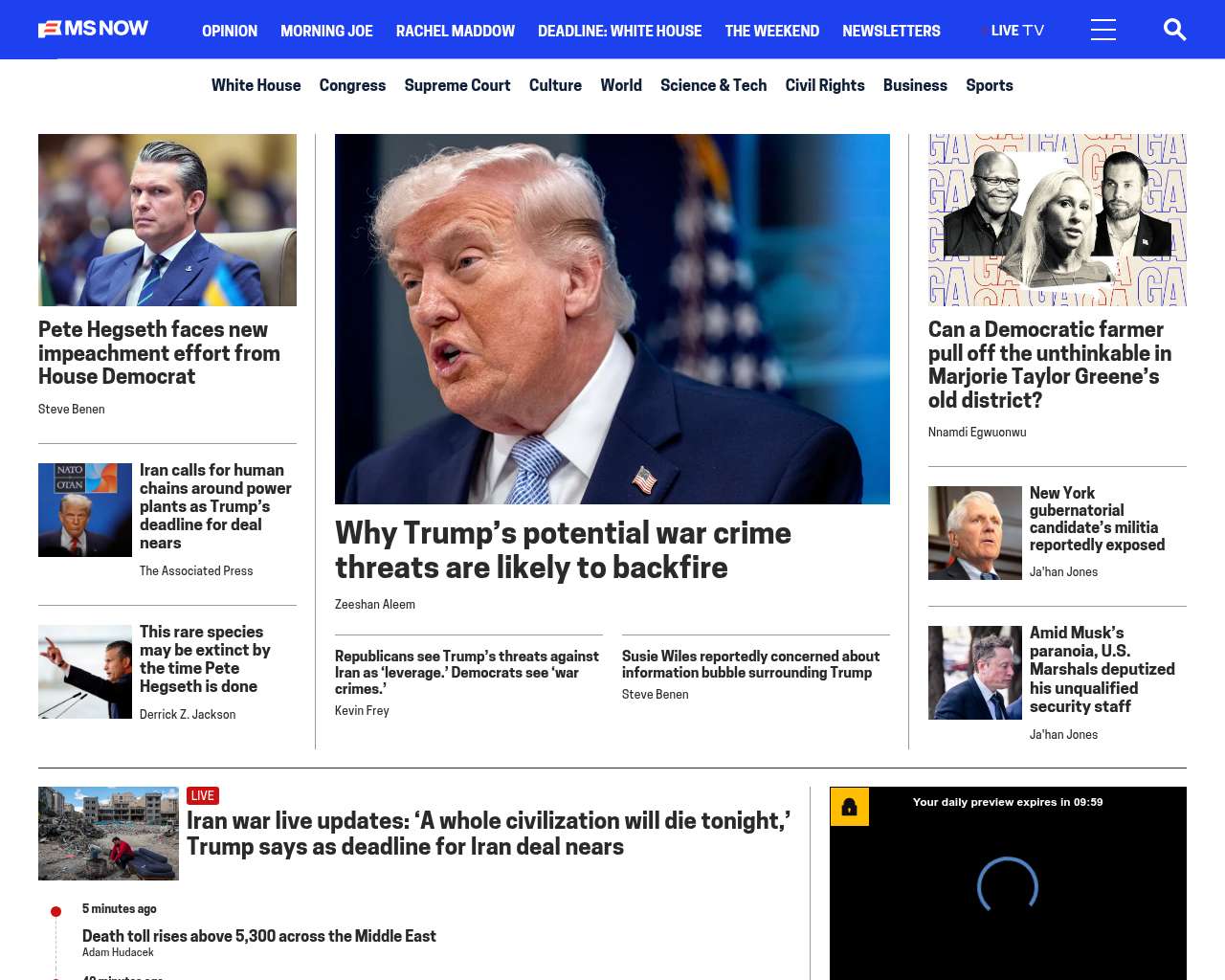Switch to Congress topic
Image resolution: width=1225 pixels, height=980 pixels.
point(352,85)
